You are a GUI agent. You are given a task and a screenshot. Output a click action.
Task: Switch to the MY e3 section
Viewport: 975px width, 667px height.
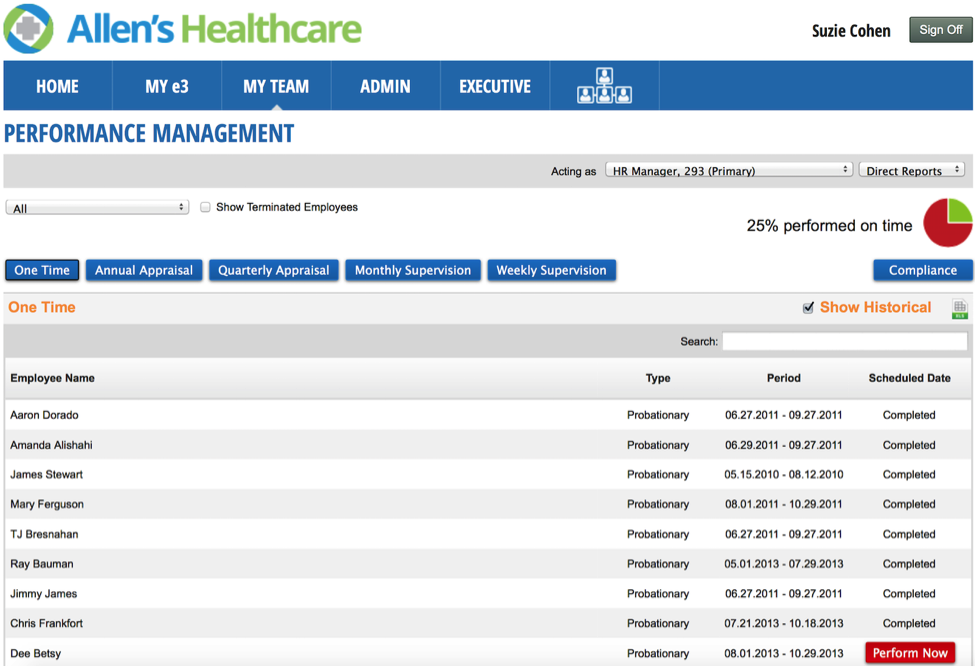pos(166,86)
